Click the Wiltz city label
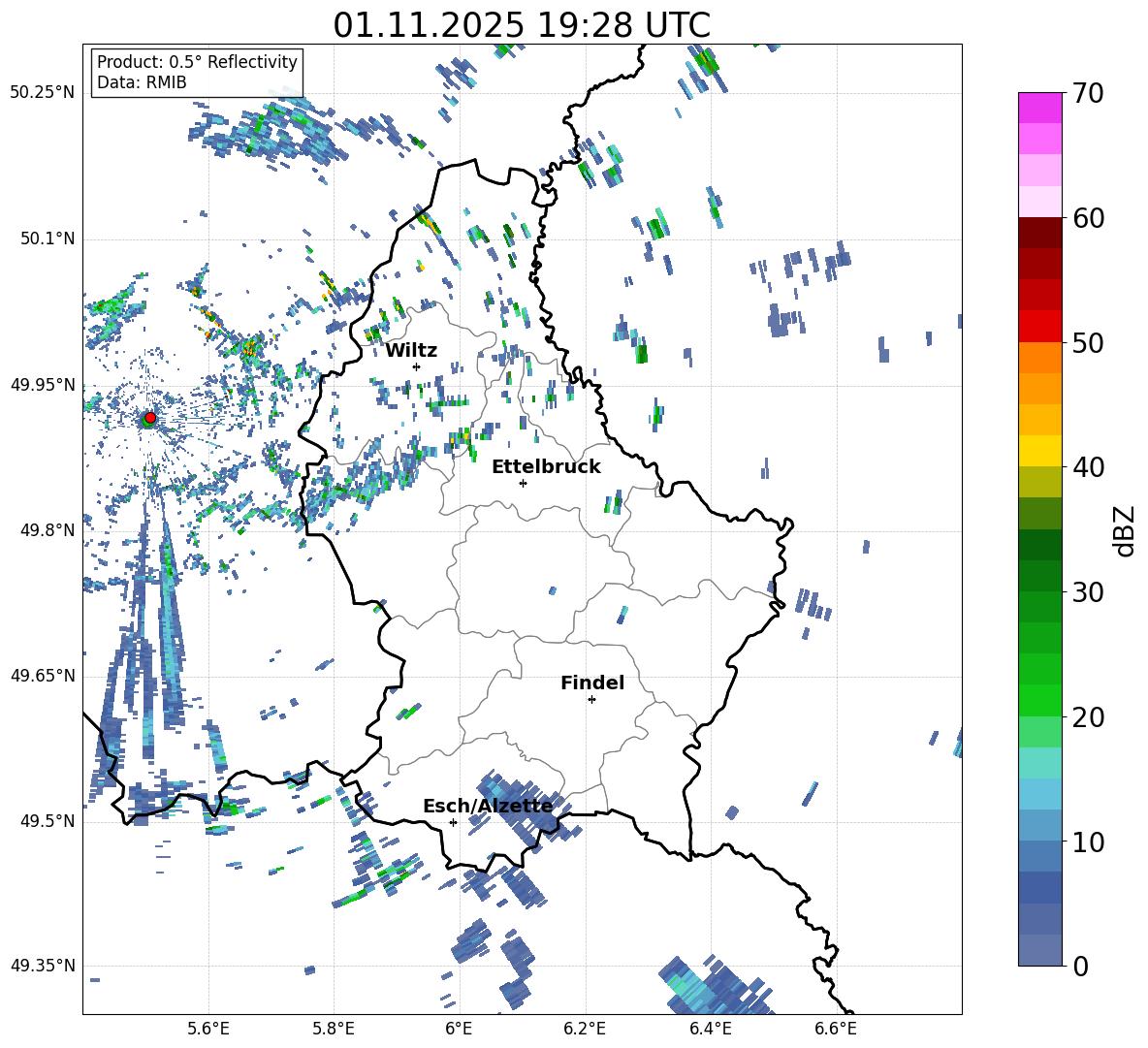 (411, 350)
